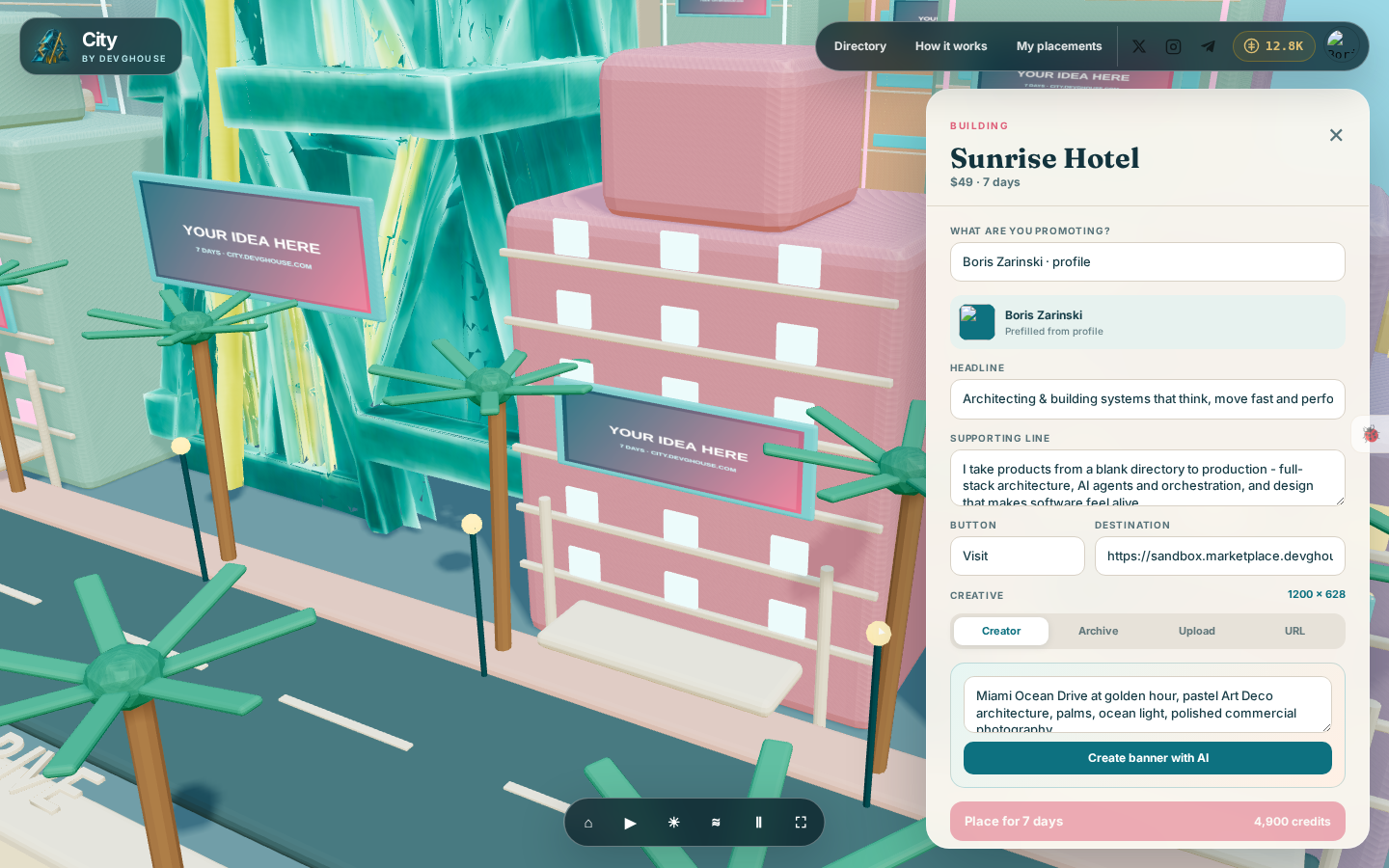Switch to the Upload creative tab
Image resolution: width=1389 pixels, height=868 pixels.
click(x=1197, y=631)
